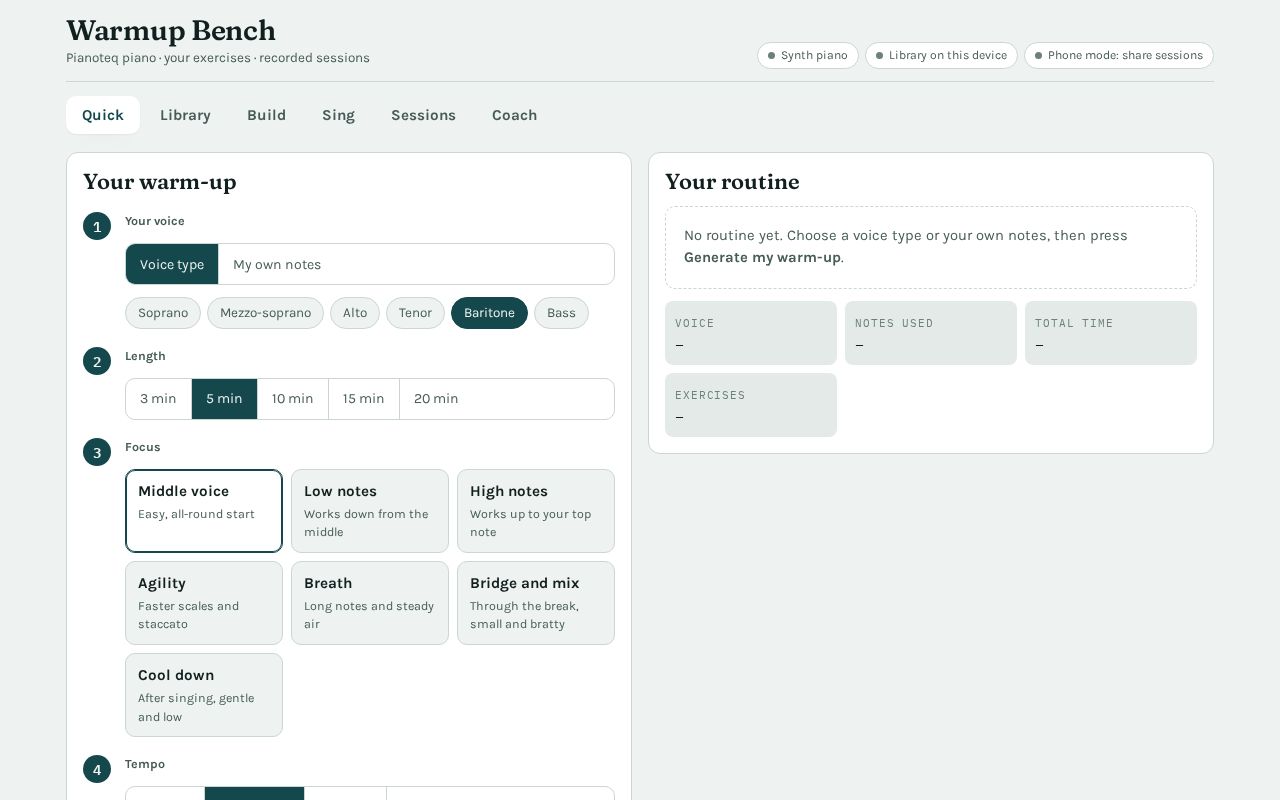Select the Middle voice focus card

pos(204,511)
